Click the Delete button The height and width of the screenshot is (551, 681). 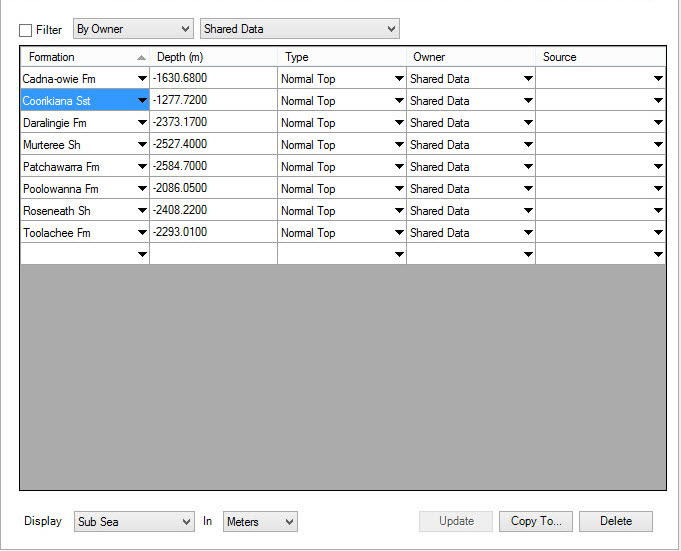[616, 521]
